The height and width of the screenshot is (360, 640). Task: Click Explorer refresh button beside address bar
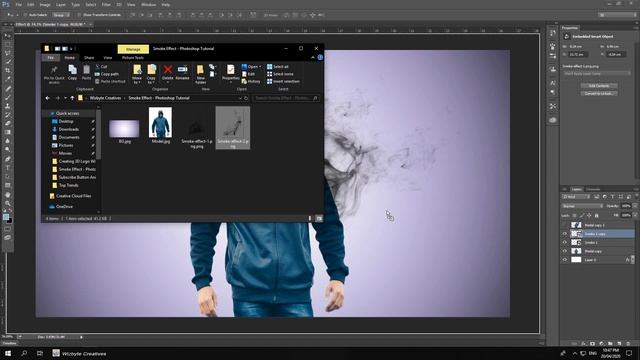246,98
